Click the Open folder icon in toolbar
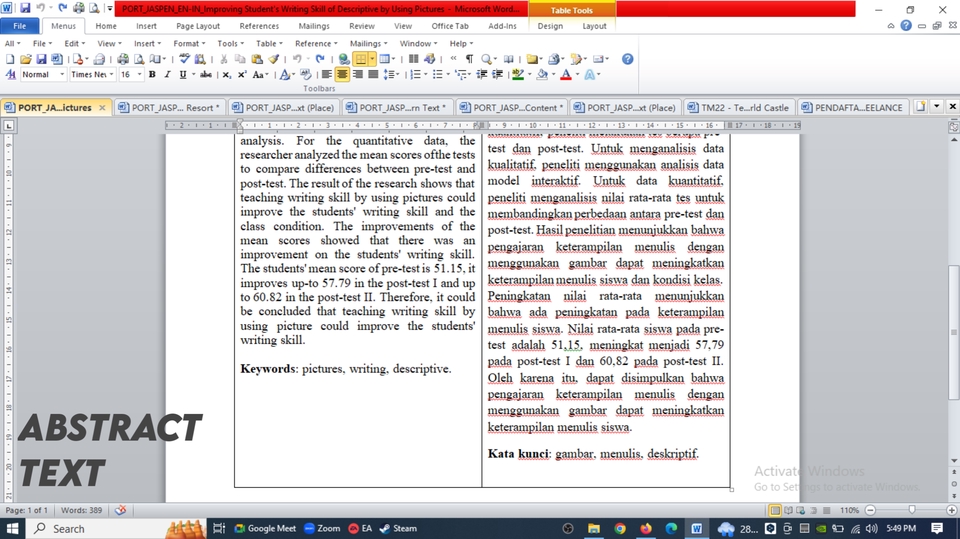The image size is (960, 539). tap(25, 59)
